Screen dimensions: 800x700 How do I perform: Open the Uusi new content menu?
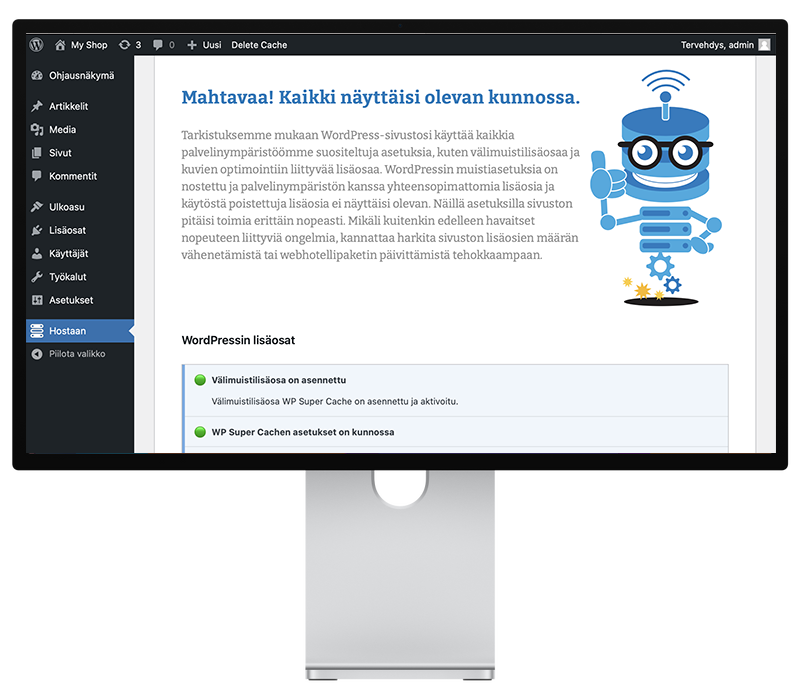212,45
